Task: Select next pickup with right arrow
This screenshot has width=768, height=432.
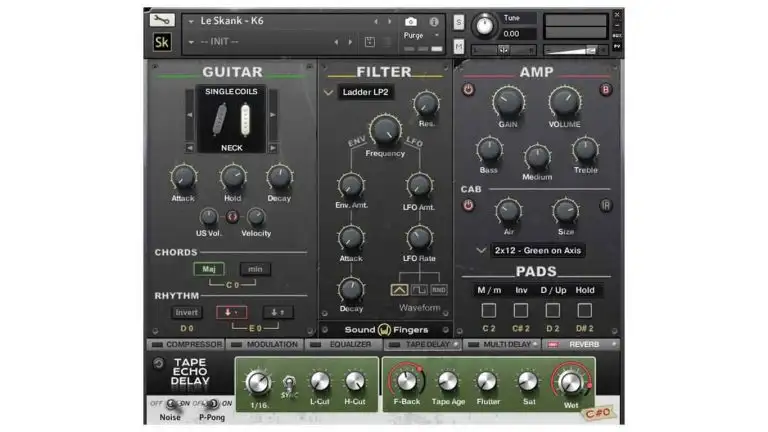Action: [x=273, y=115]
